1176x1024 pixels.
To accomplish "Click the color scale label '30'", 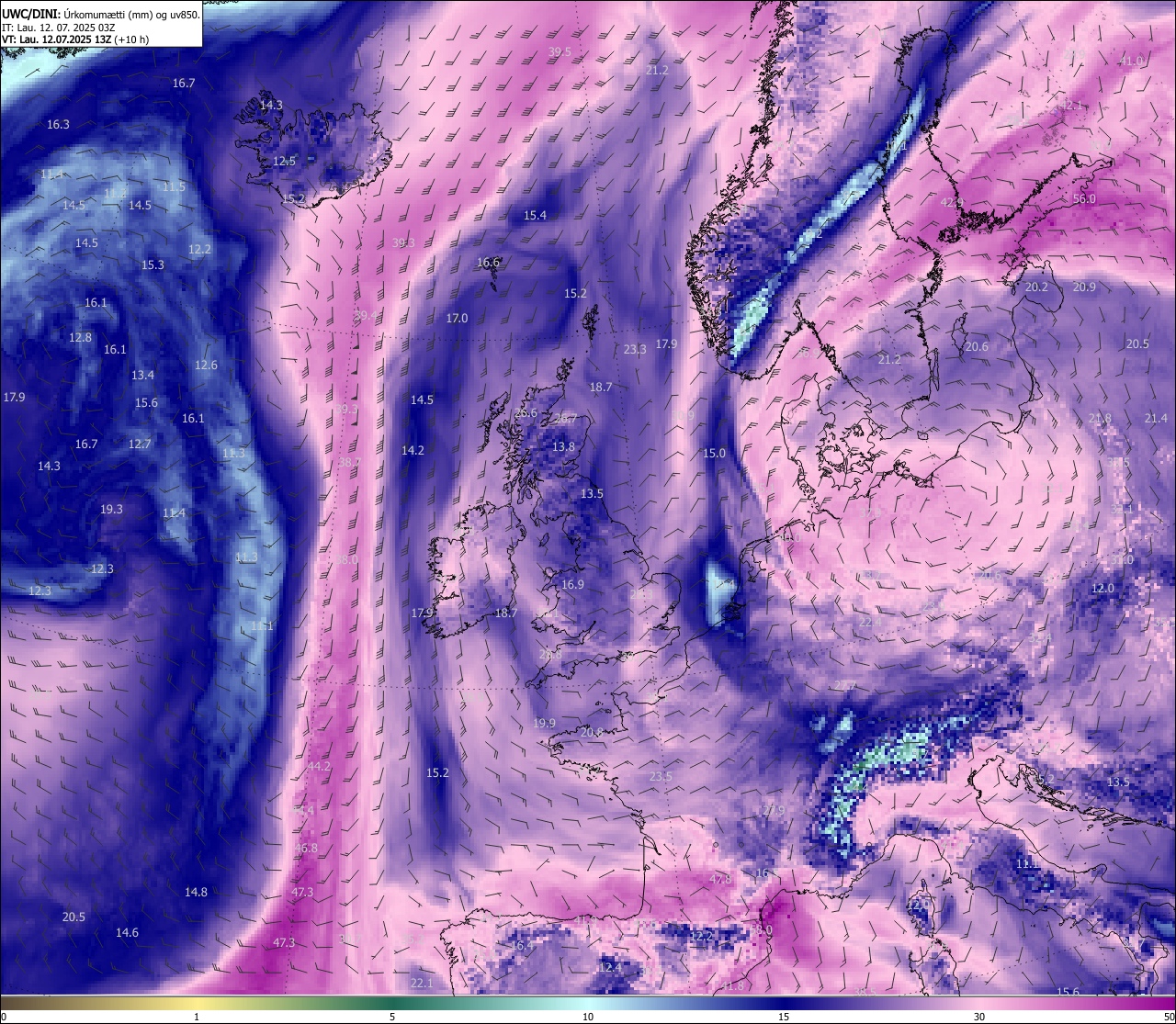I will tap(979, 1017).
